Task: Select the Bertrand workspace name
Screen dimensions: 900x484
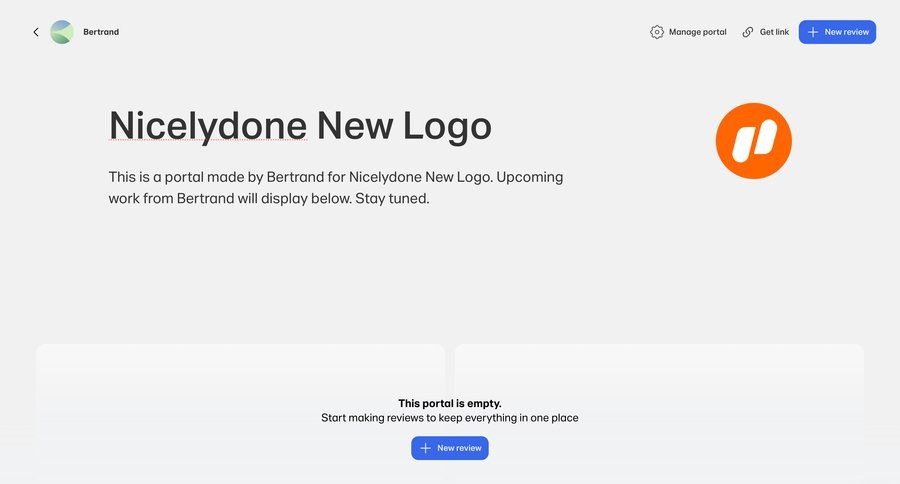Action: (x=101, y=32)
